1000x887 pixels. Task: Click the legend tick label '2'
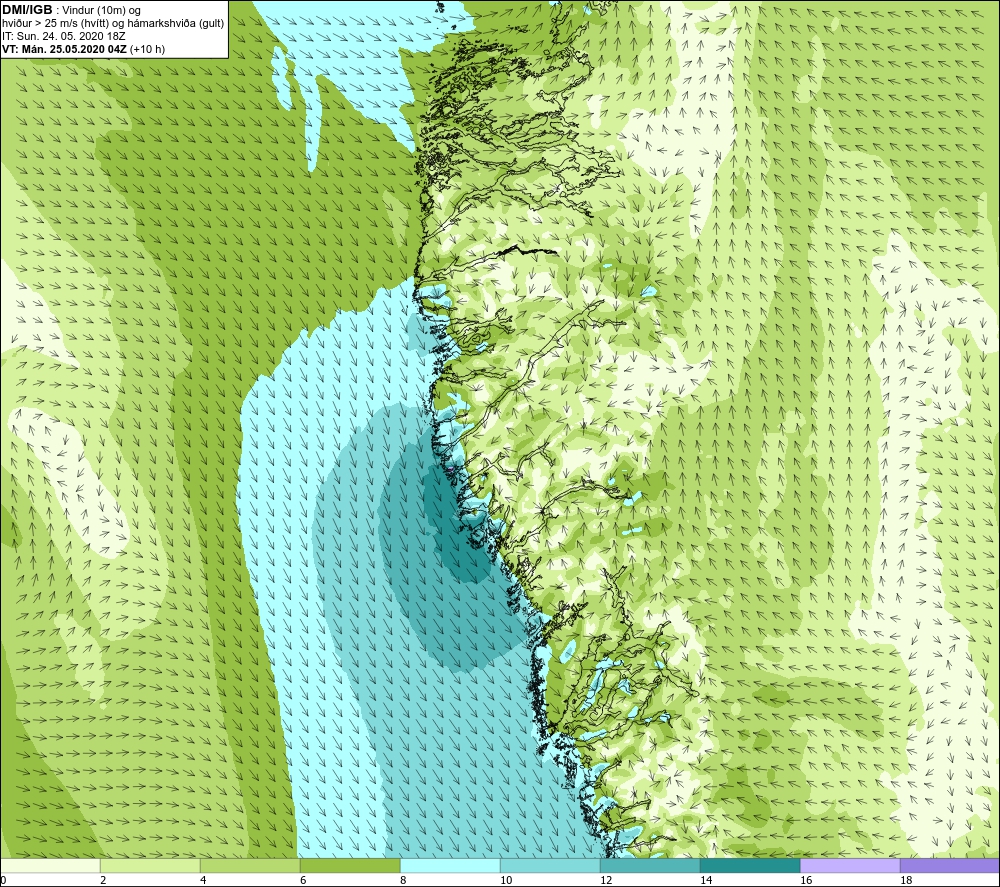(103, 880)
